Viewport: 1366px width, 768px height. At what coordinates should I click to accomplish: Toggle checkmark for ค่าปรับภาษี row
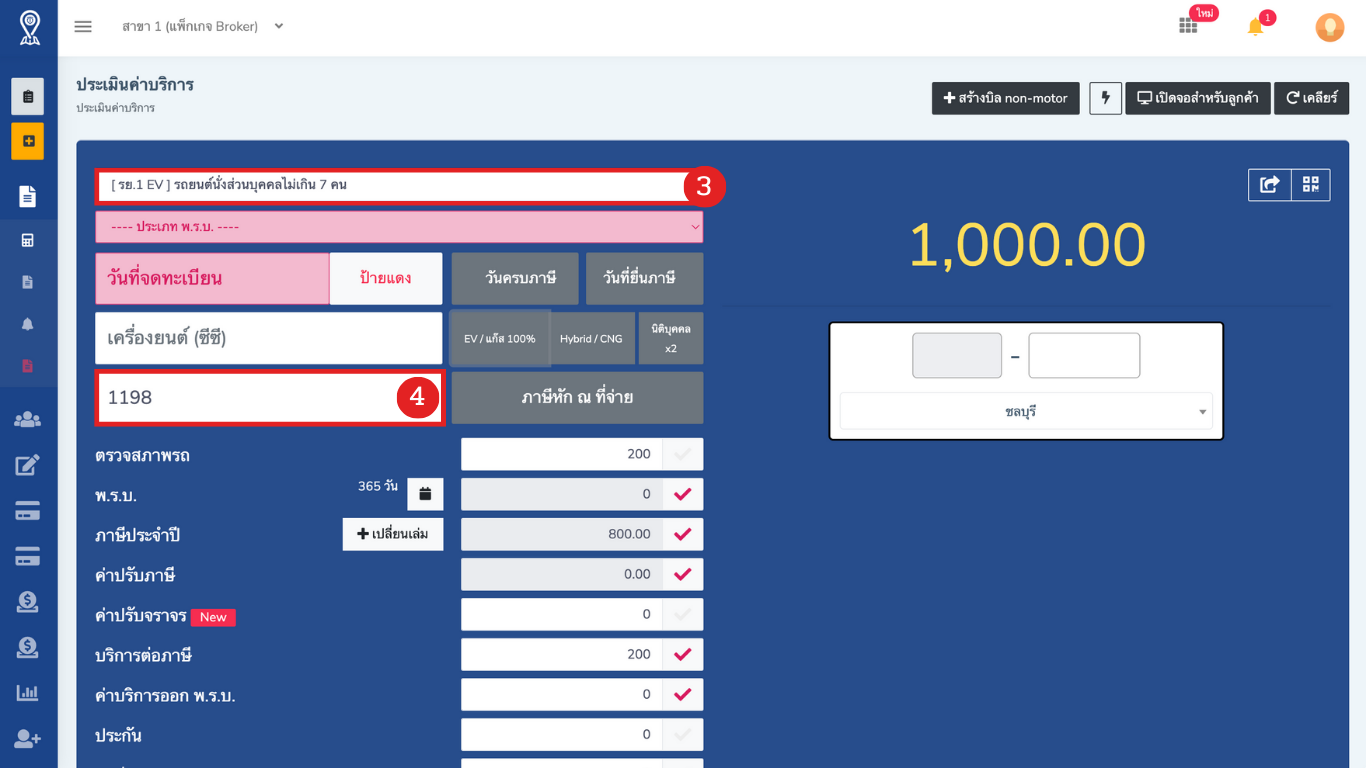pyautogui.click(x=683, y=574)
